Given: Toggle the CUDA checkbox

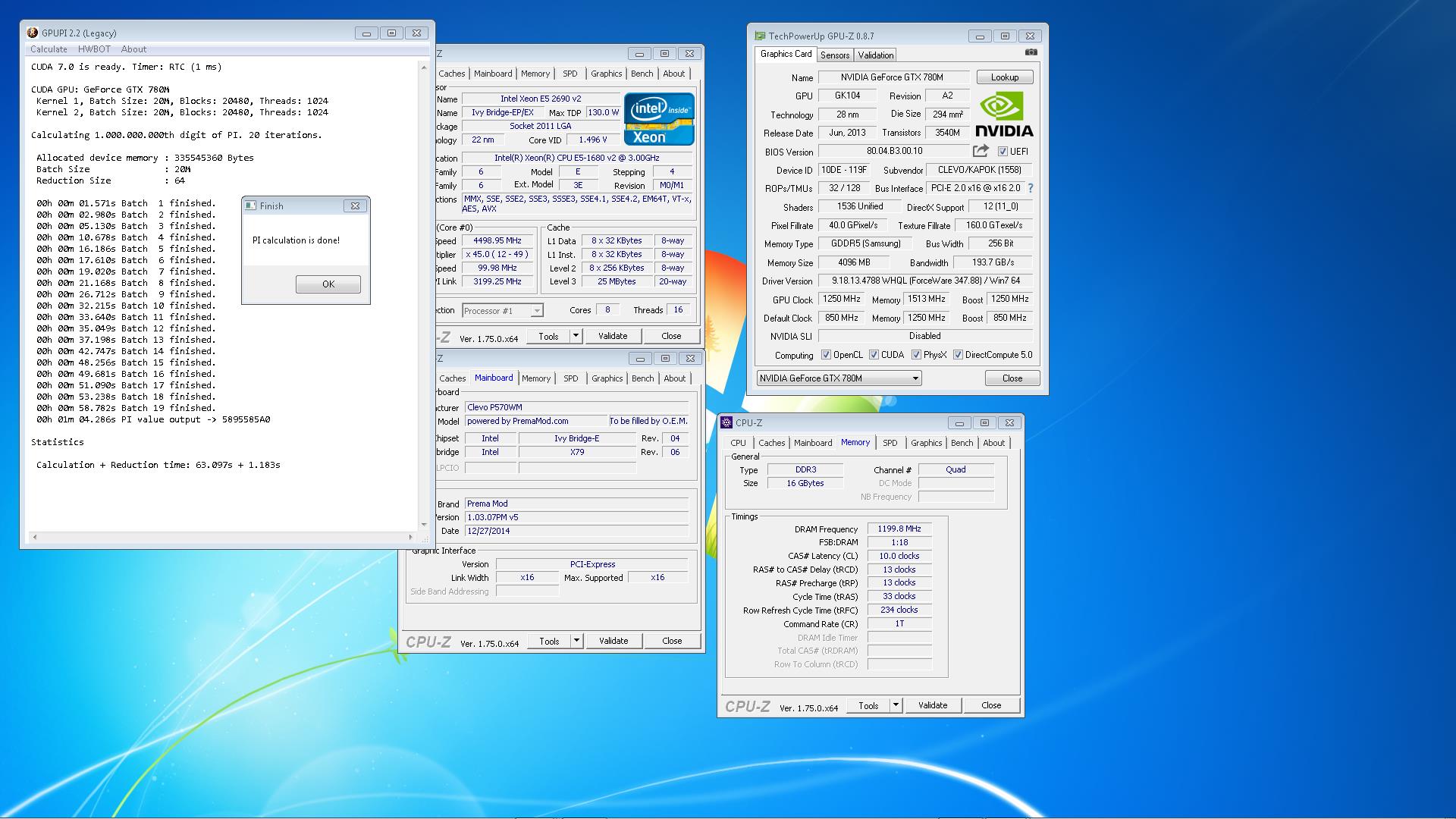Looking at the screenshot, I should pyautogui.click(x=874, y=355).
